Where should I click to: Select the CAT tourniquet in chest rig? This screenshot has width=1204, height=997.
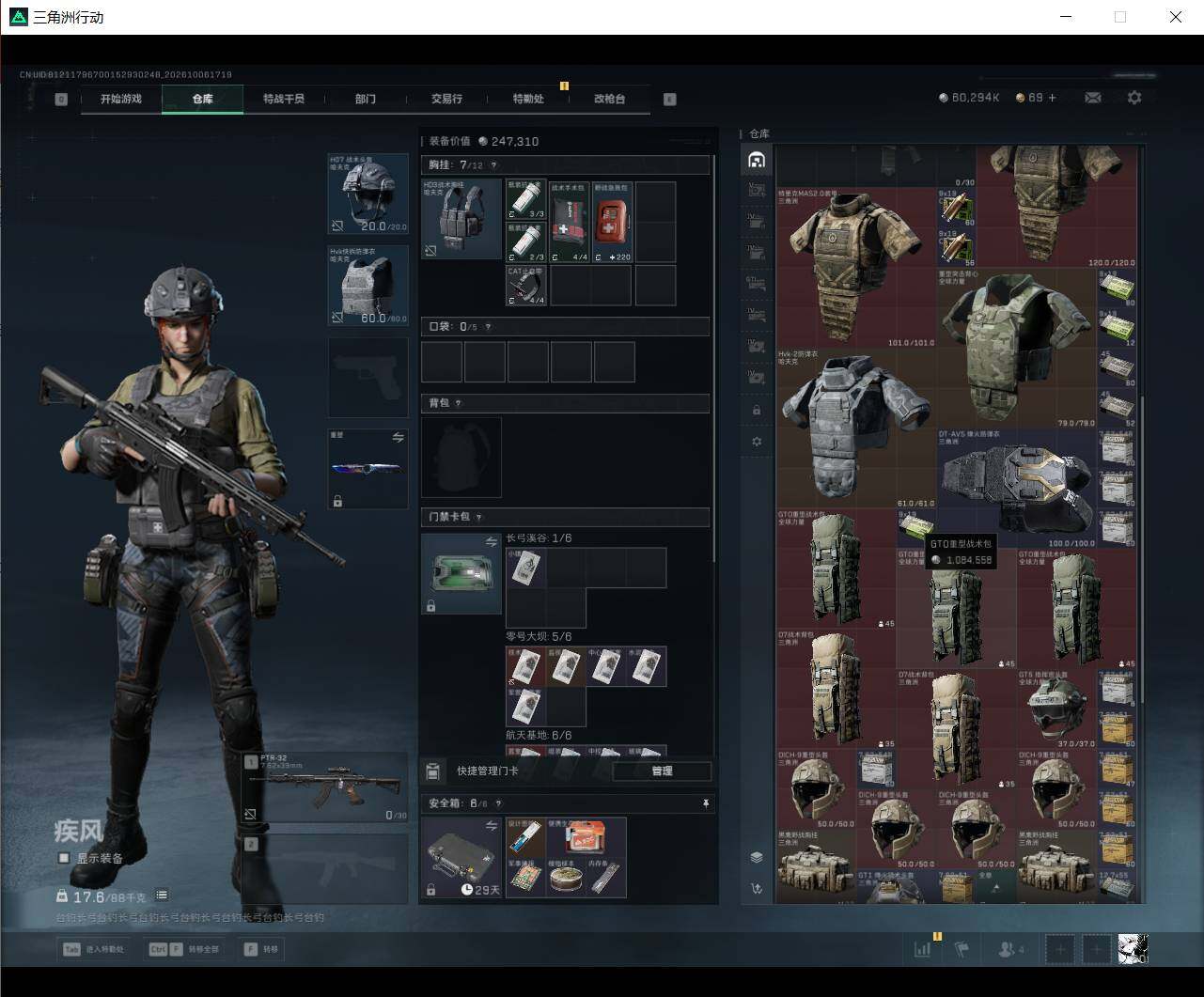(526, 286)
